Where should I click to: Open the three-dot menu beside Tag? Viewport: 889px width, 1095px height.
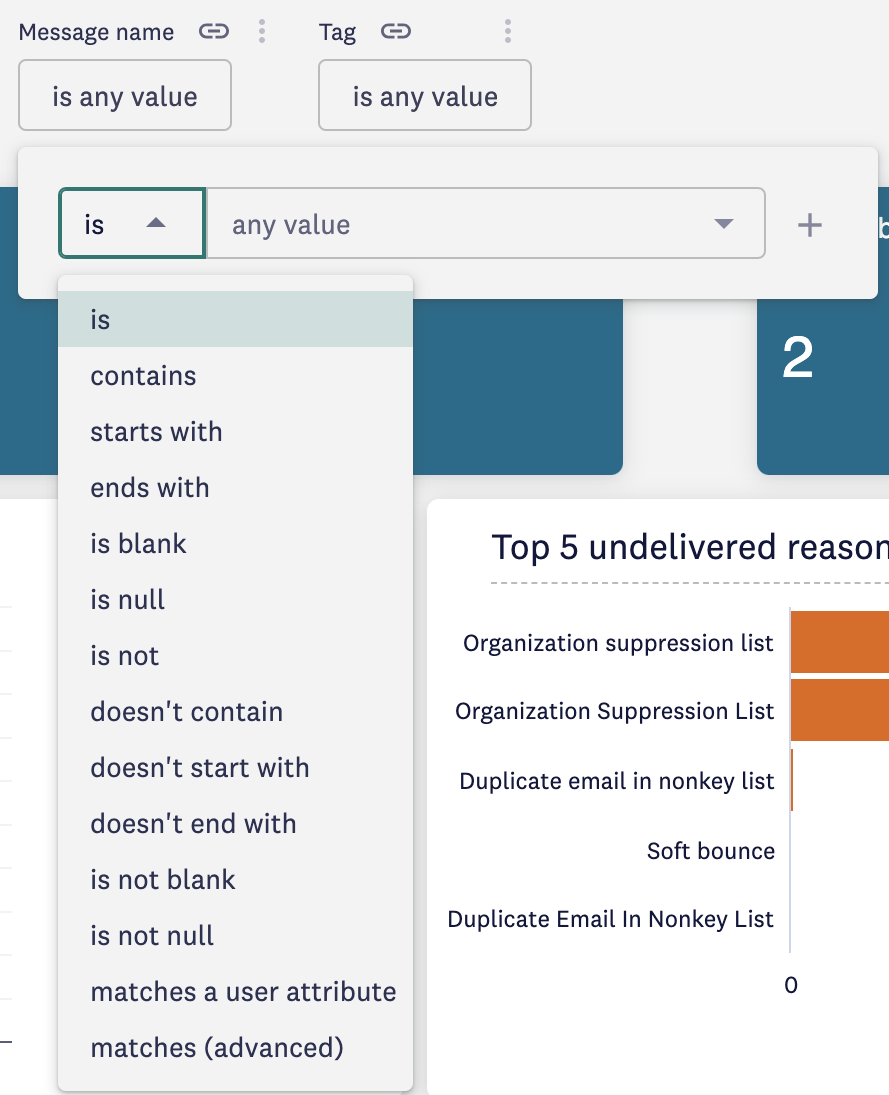point(508,32)
